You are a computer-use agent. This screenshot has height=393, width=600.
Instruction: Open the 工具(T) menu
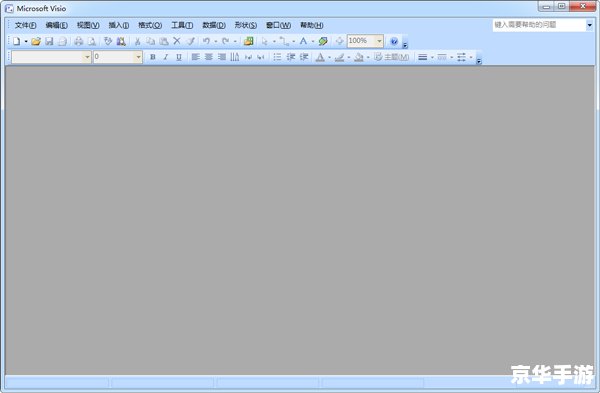click(182, 25)
